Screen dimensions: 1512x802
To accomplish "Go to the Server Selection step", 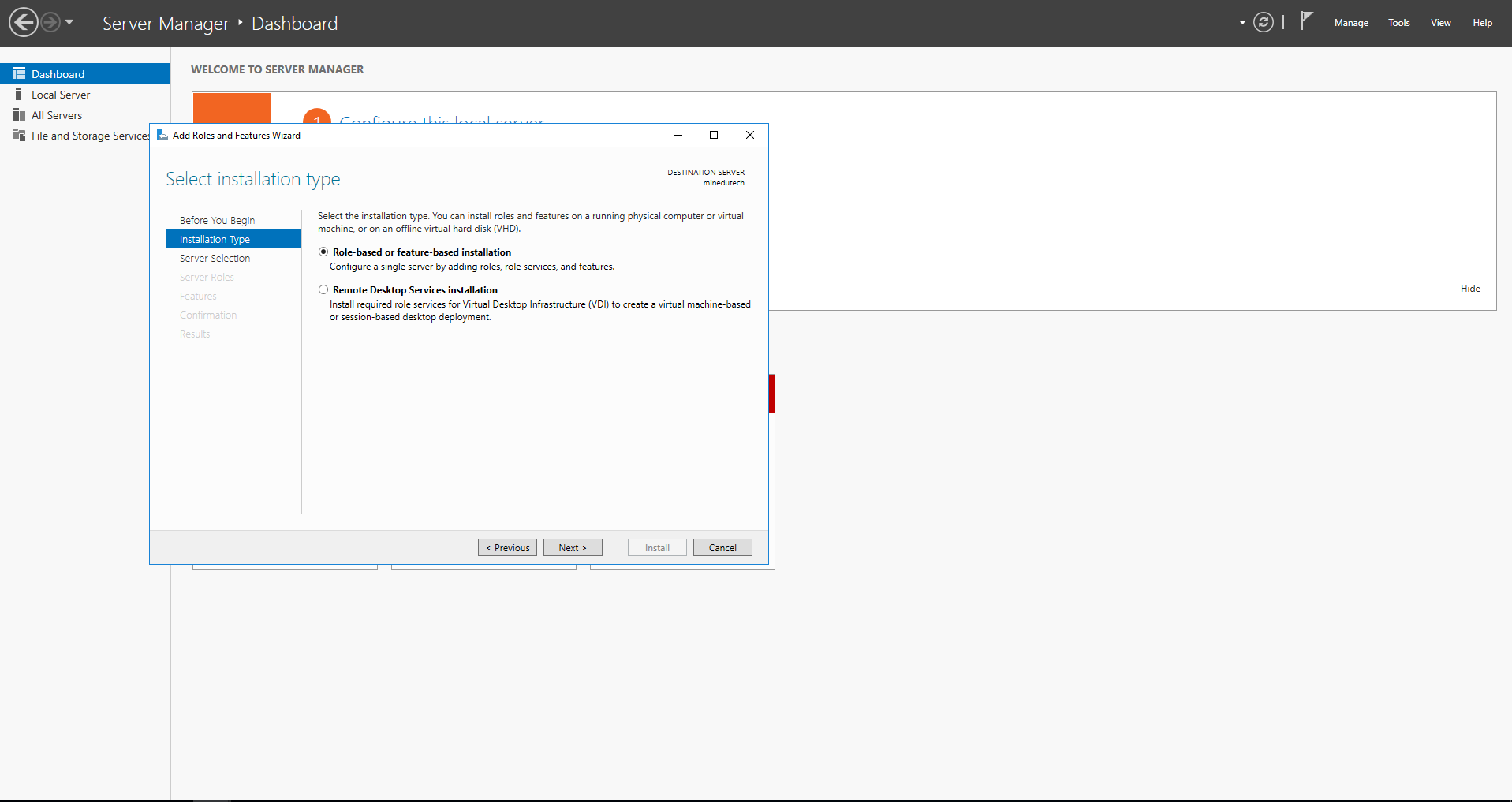I will pyautogui.click(x=215, y=259).
